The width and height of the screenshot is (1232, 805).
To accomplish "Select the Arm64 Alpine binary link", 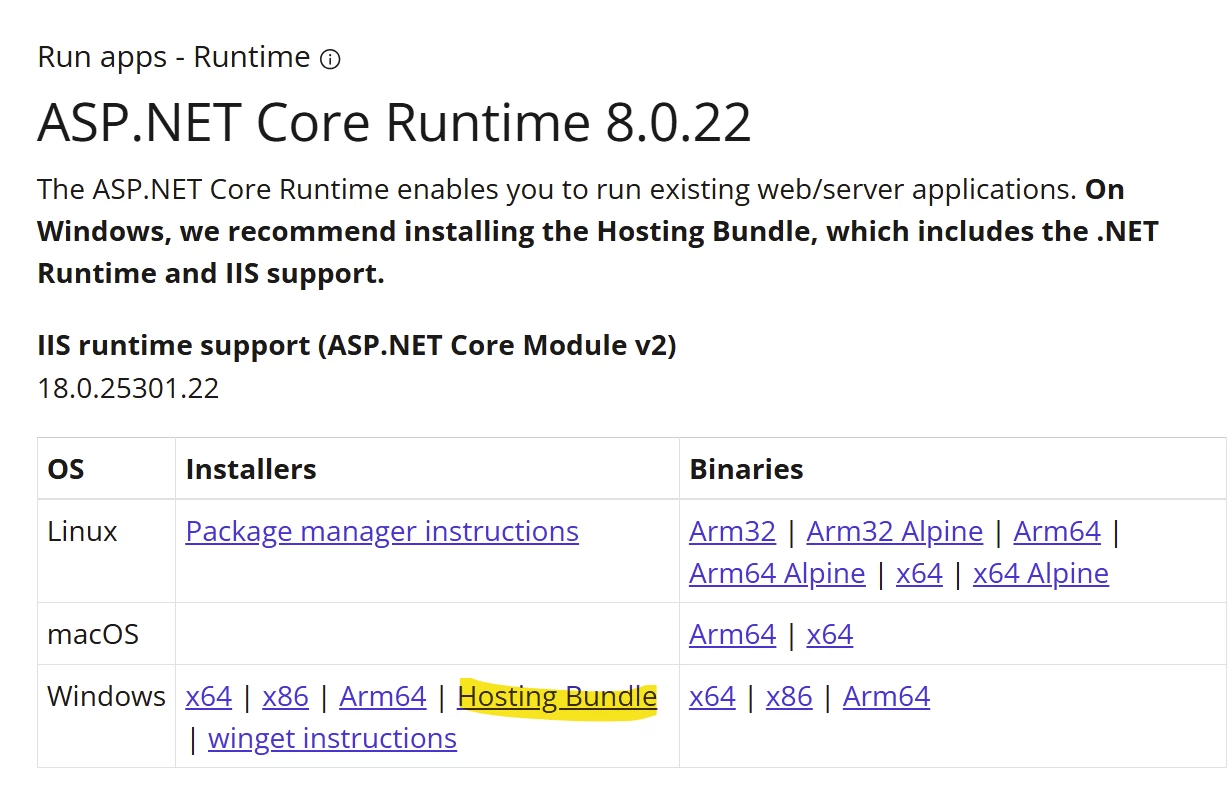I will (x=777, y=573).
